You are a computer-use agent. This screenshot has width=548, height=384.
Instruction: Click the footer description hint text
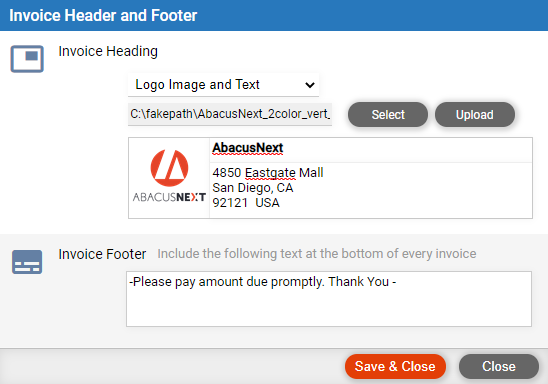tap(317, 254)
